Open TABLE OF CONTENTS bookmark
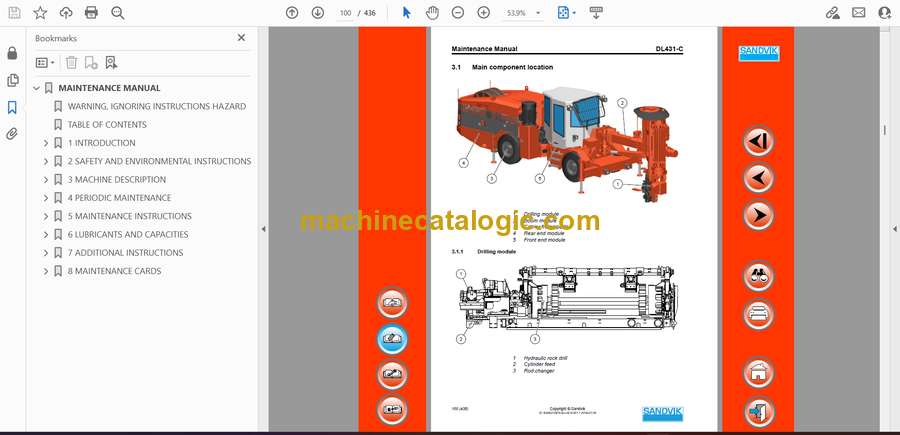900x435 pixels. (107, 125)
